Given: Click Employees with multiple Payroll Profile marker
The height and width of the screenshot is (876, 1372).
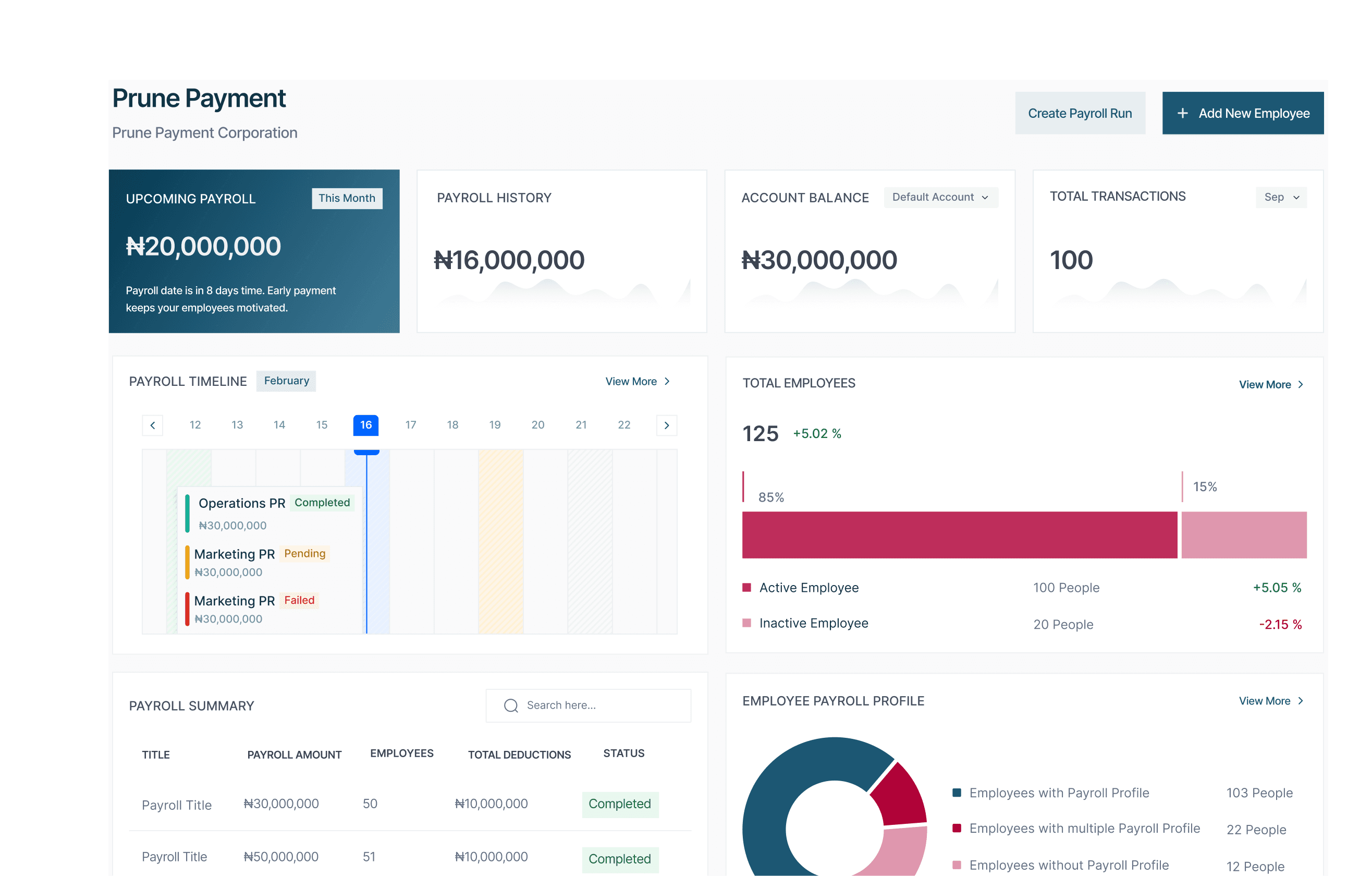Looking at the screenshot, I should point(957,828).
